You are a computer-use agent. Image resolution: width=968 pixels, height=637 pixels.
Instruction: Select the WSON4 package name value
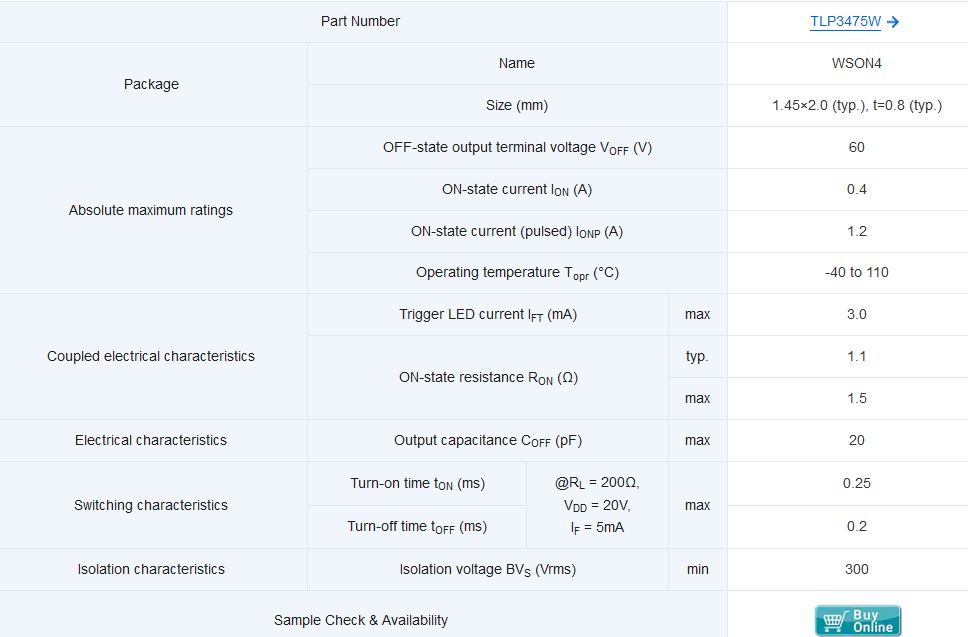(856, 63)
